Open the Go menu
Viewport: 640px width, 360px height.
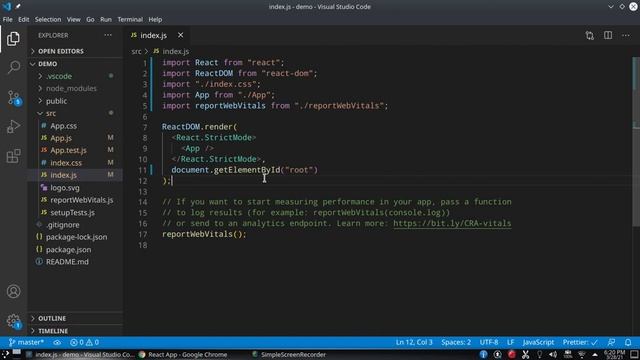click(x=90, y=19)
